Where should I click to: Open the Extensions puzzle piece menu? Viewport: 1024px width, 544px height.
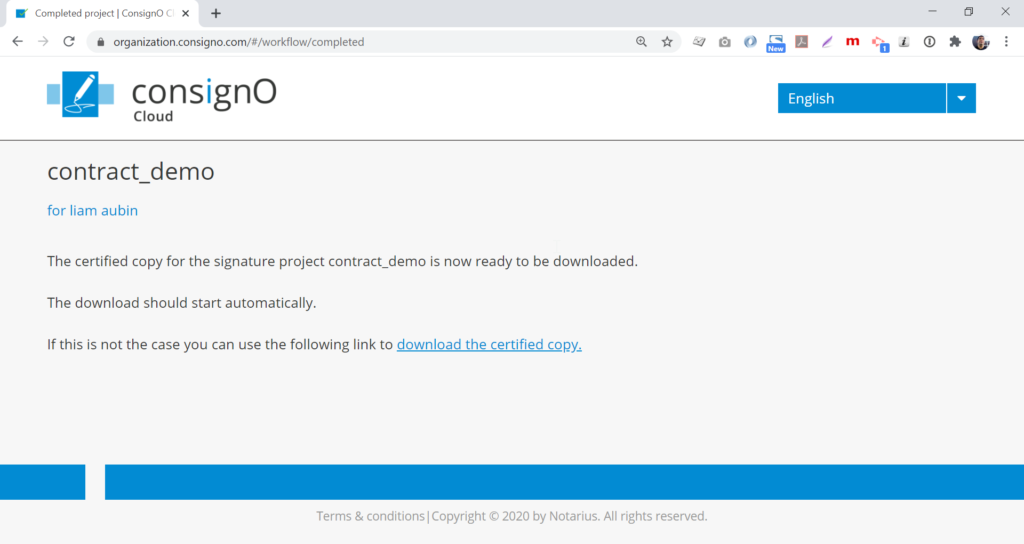pyautogui.click(x=955, y=42)
